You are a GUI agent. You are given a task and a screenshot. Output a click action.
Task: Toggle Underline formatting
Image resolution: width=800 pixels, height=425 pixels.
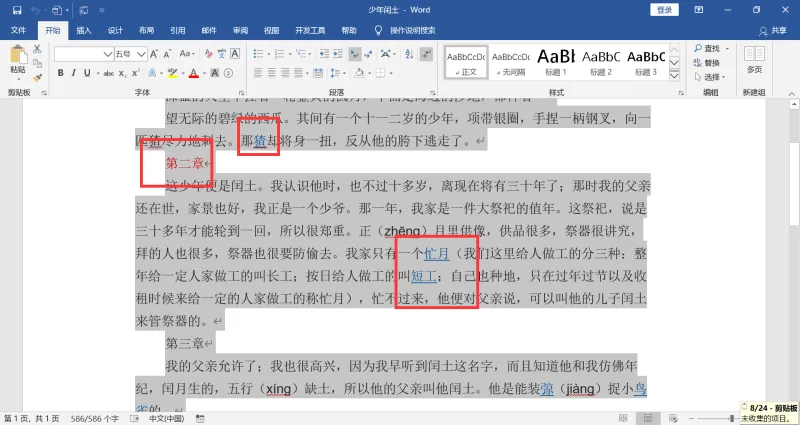87,73
